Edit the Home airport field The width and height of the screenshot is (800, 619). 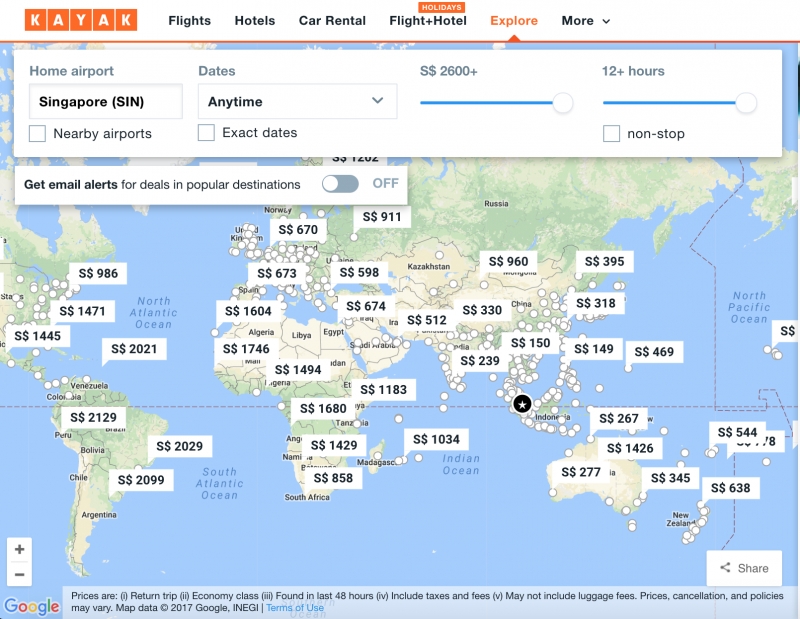click(x=106, y=102)
